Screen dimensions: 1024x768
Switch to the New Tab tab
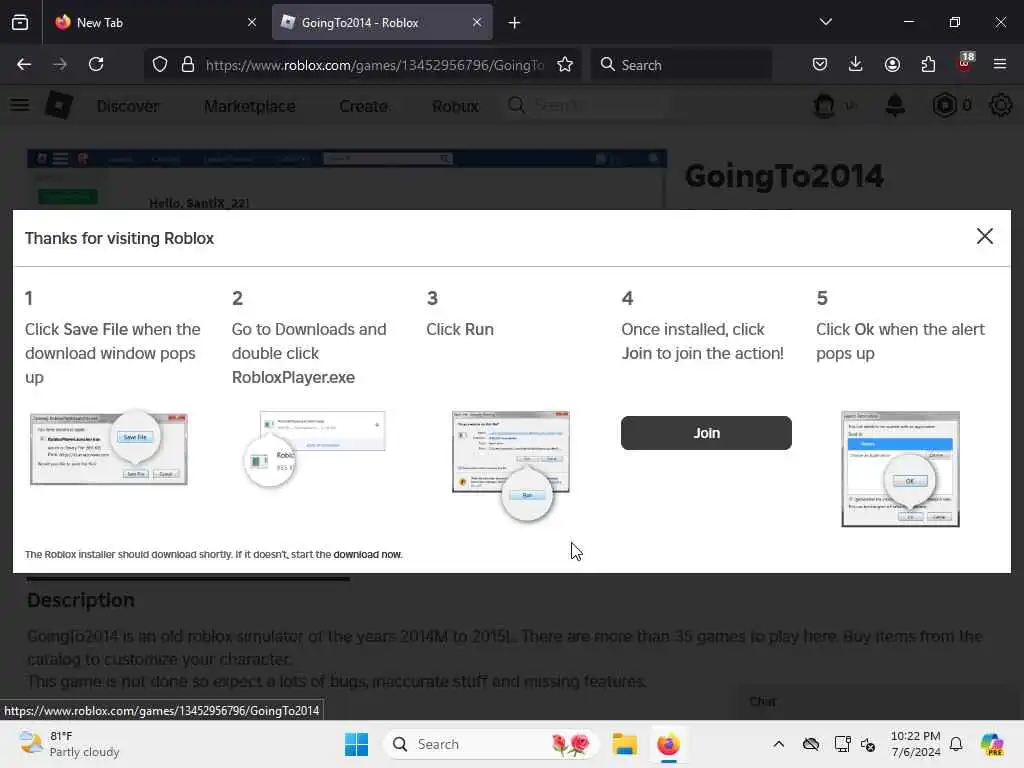click(155, 22)
